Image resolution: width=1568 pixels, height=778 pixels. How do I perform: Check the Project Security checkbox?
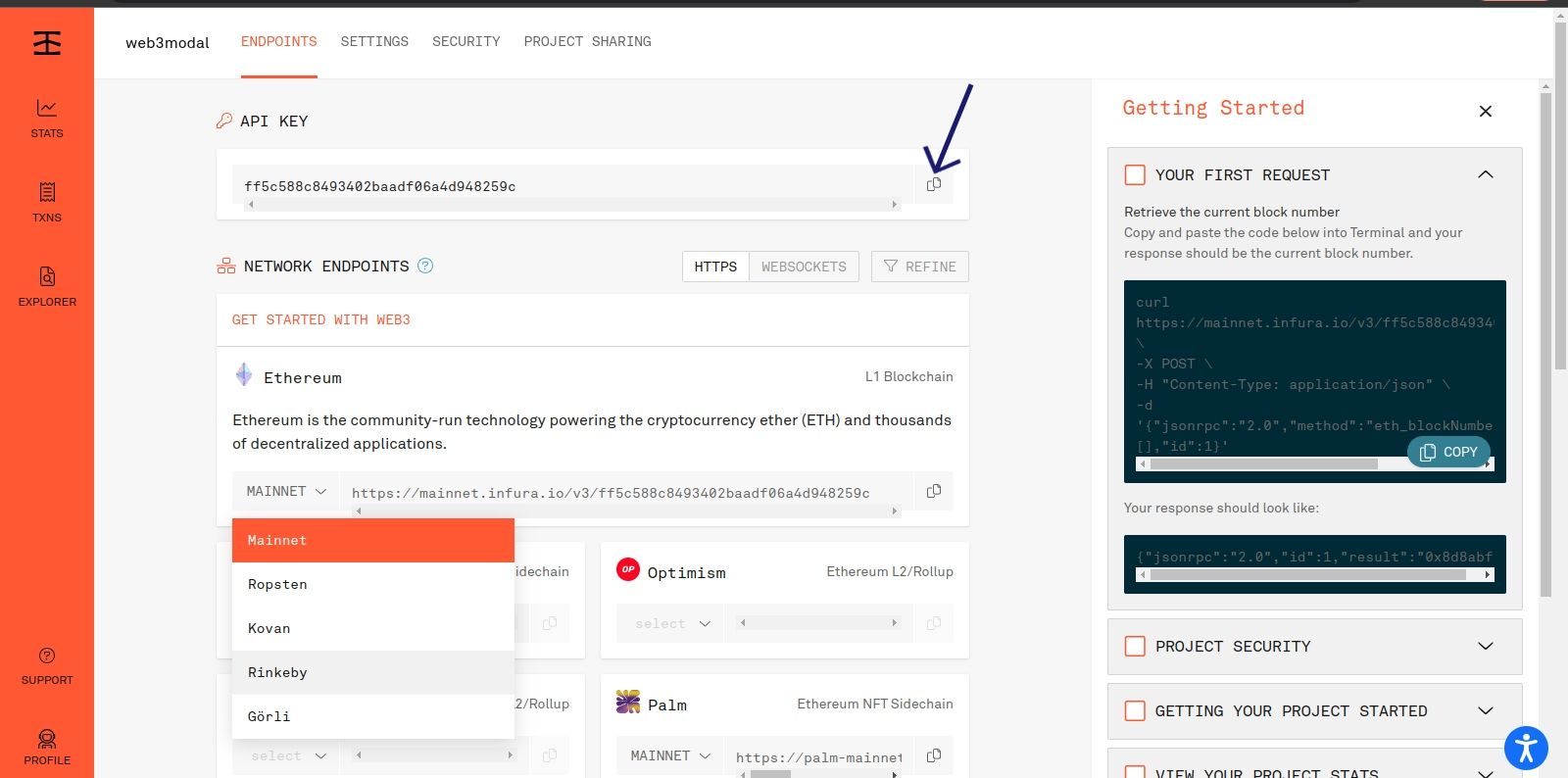(x=1135, y=646)
